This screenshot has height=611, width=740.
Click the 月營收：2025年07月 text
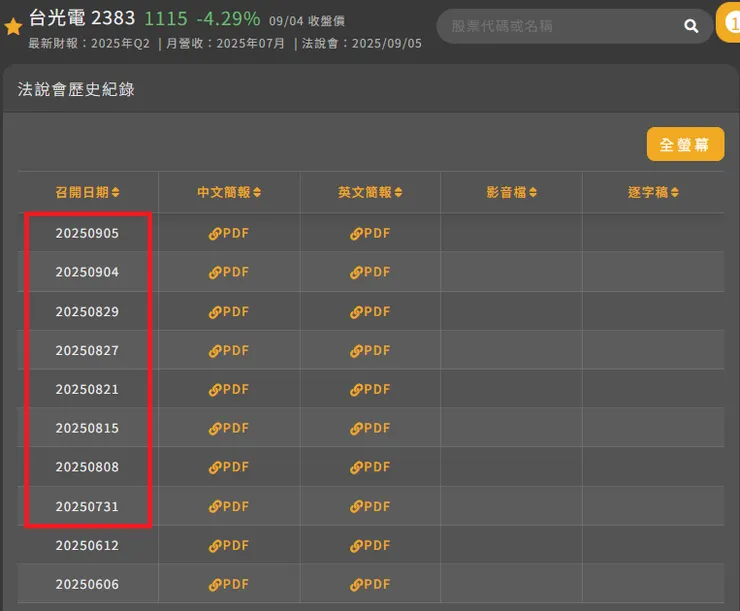coord(226,43)
